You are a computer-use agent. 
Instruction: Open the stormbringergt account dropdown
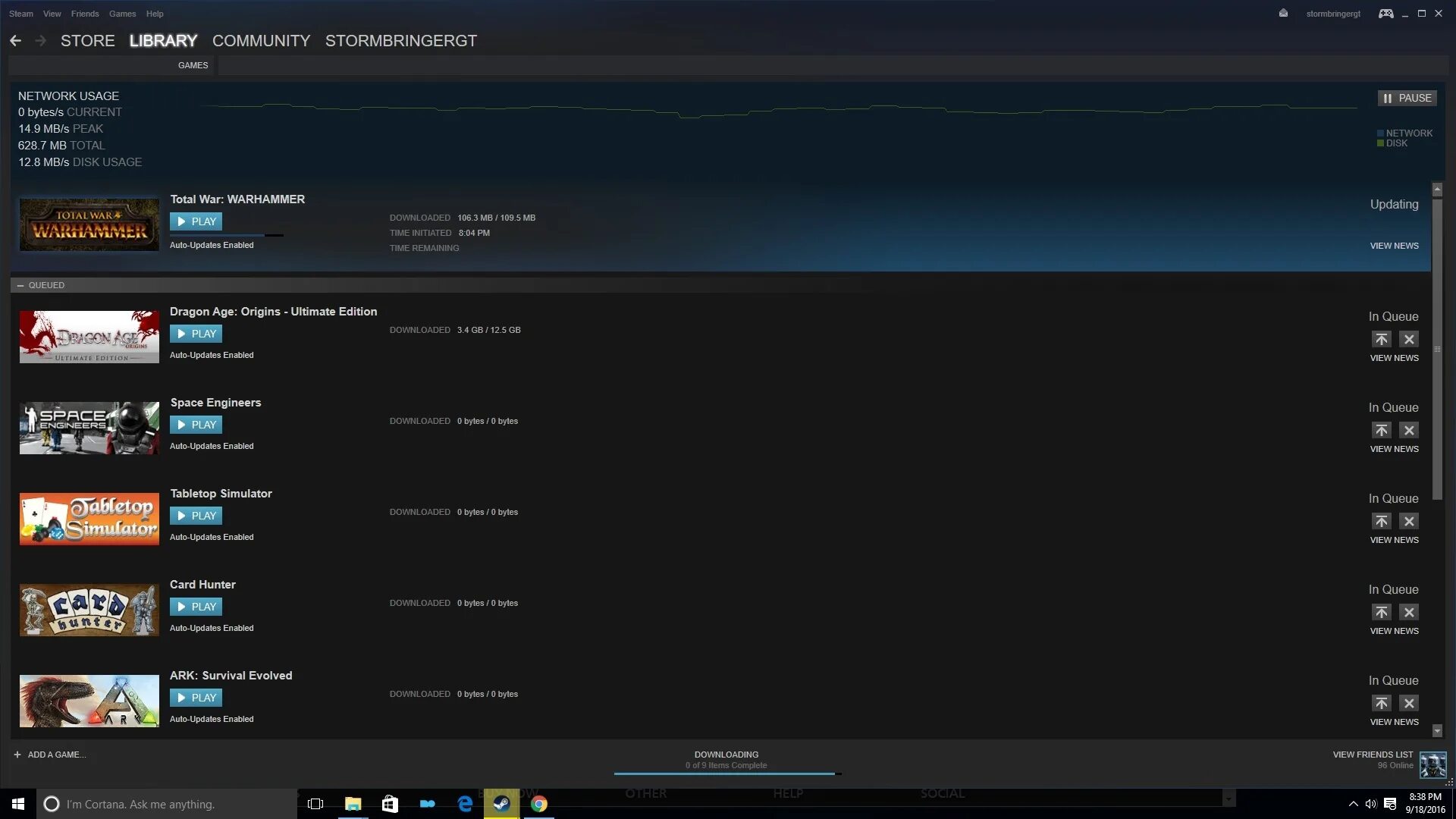(1333, 14)
